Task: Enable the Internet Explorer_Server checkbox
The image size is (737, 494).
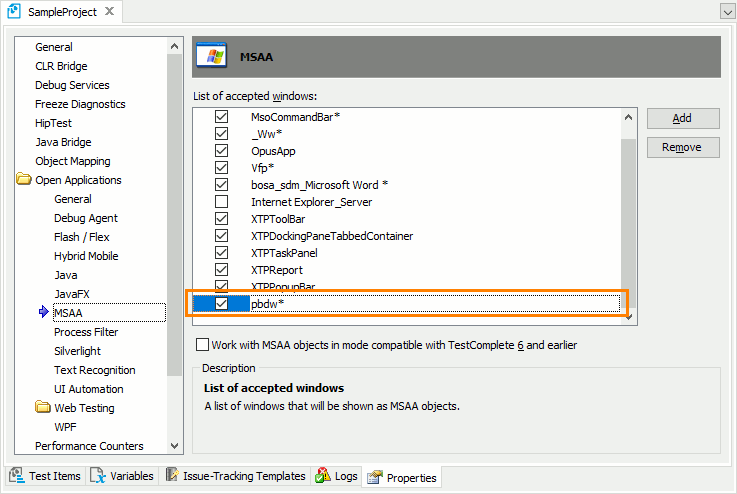Action: (x=222, y=202)
